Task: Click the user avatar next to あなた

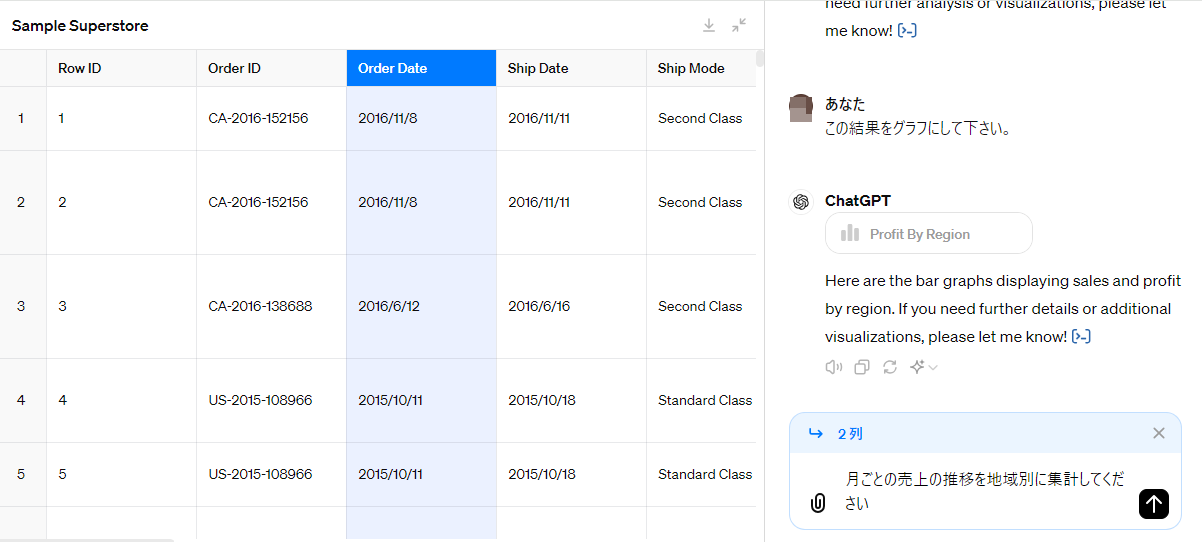Action: pos(801,108)
